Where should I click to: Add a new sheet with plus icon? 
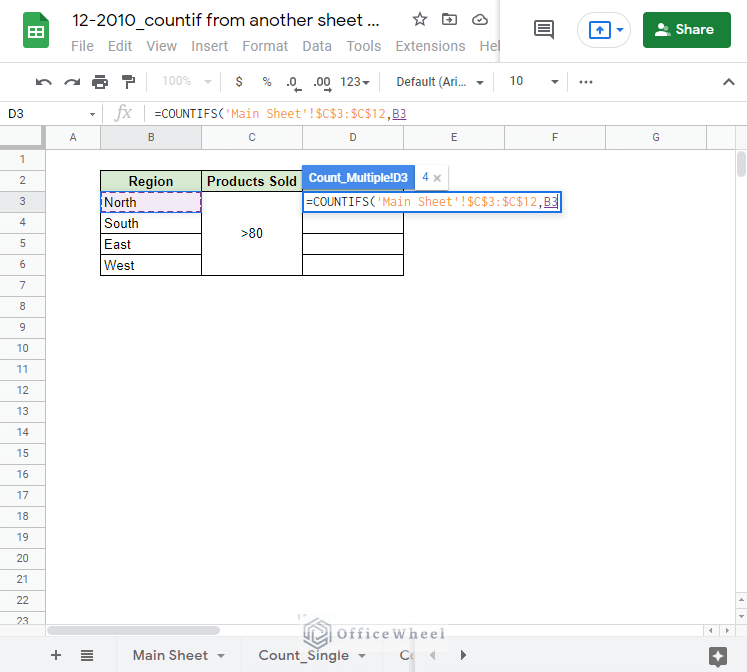56,656
